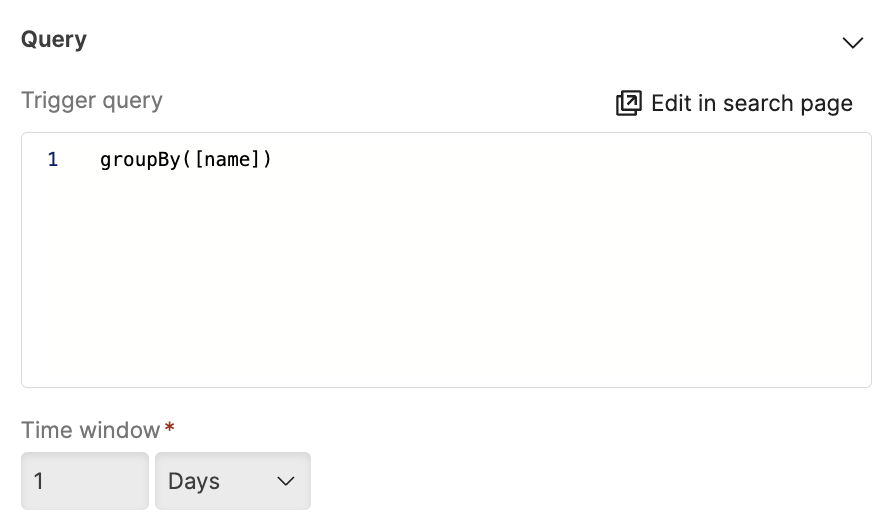The height and width of the screenshot is (518, 888).
Task: Click line number 1 in editor gutter
Action: pos(53,160)
